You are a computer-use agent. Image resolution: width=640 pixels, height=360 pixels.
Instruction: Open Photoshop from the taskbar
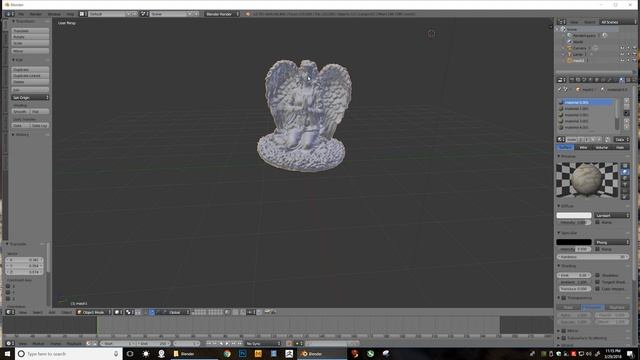(242, 354)
